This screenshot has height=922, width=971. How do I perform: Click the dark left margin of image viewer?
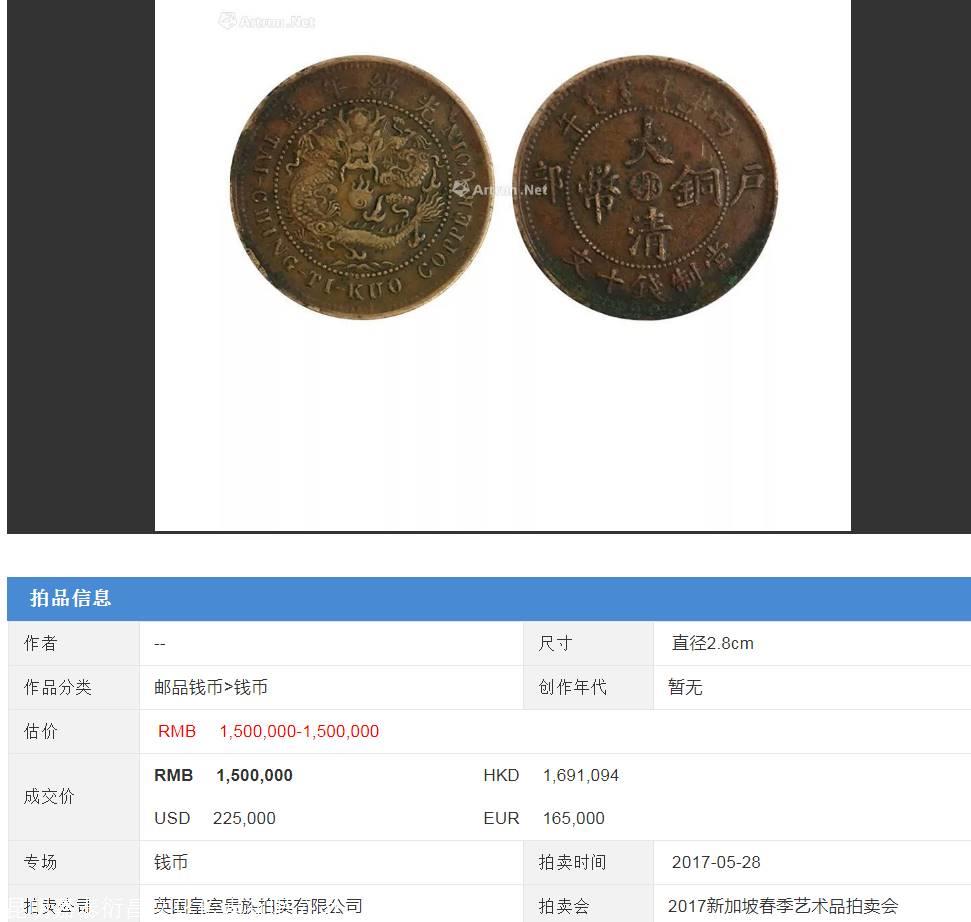(x=81, y=265)
